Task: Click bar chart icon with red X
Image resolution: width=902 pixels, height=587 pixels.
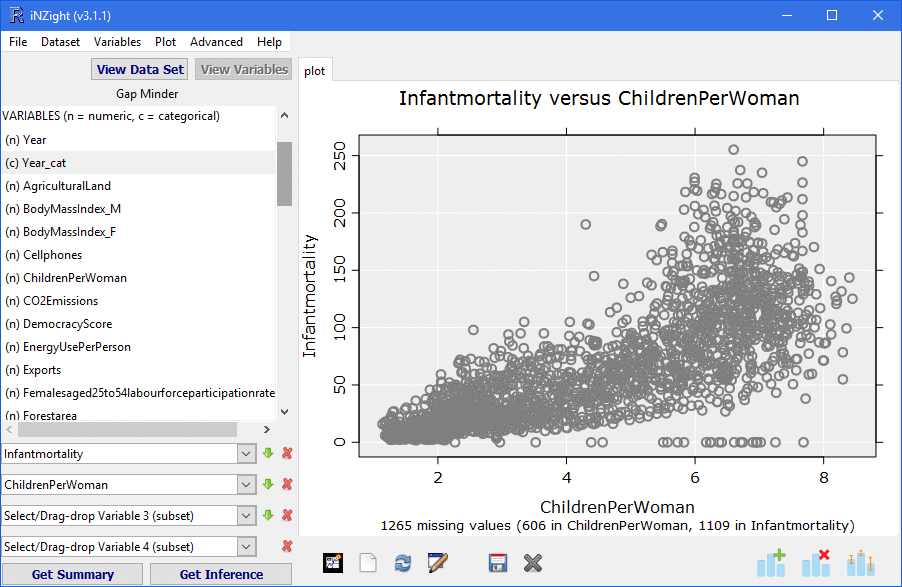Action: pos(816,563)
